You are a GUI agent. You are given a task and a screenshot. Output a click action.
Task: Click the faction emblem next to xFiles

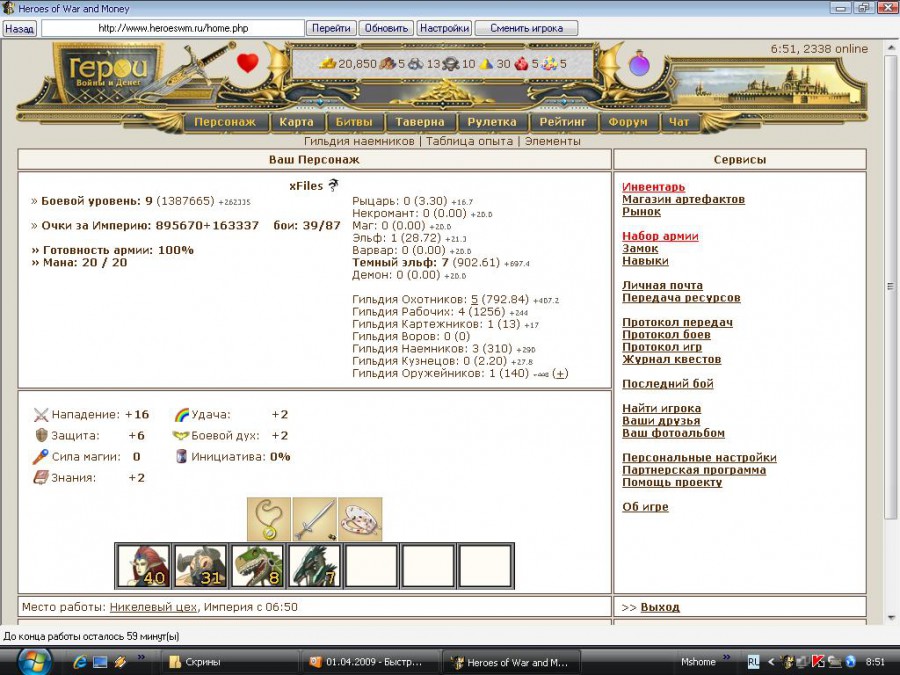(x=333, y=185)
